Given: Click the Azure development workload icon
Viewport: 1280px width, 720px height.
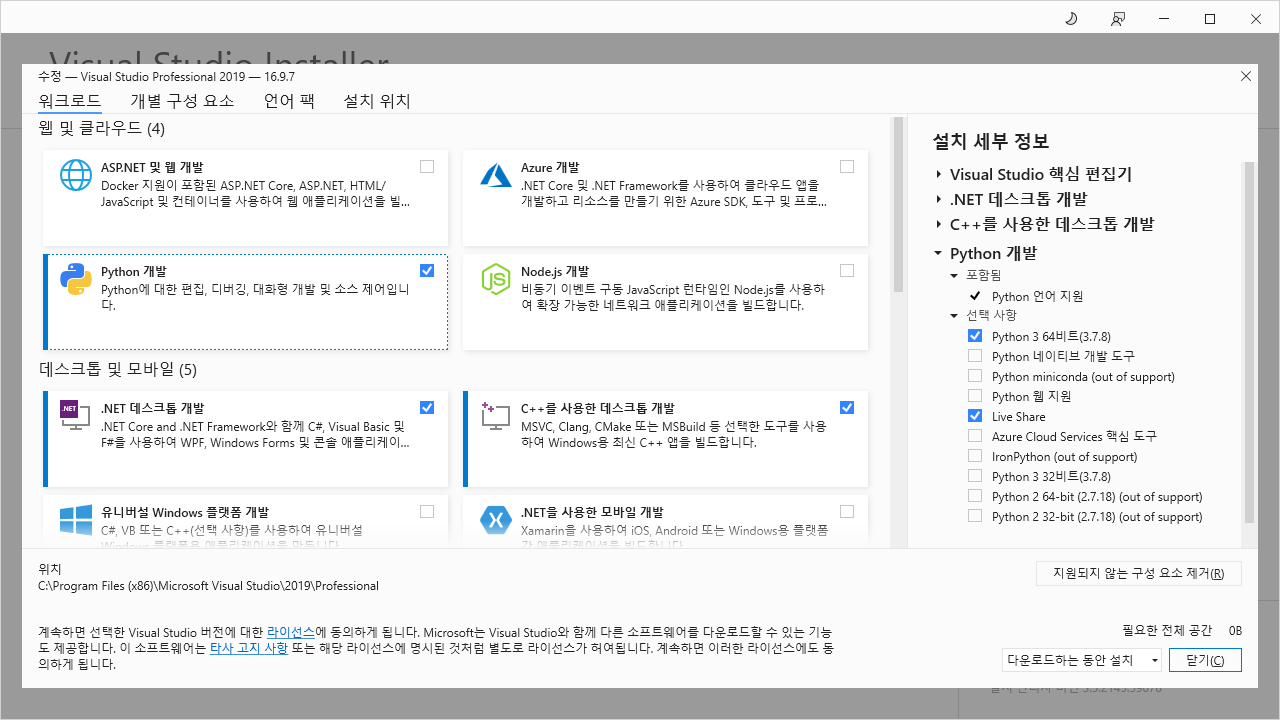Looking at the screenshot, I should pyautogui.click(x=496, y=176).
